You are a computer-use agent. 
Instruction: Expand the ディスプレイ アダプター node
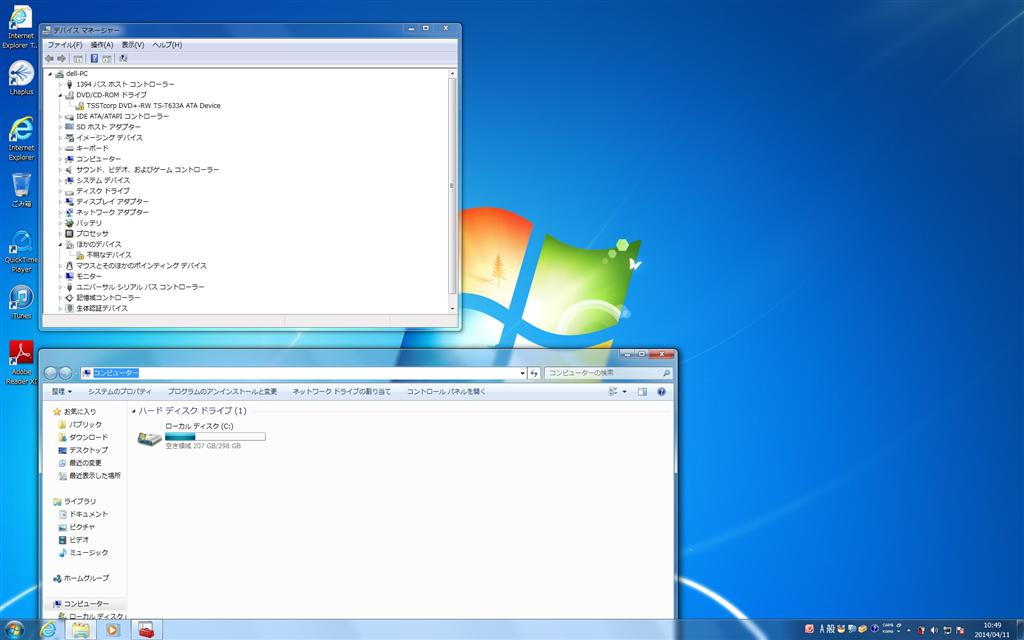click(x=60, y=202)
